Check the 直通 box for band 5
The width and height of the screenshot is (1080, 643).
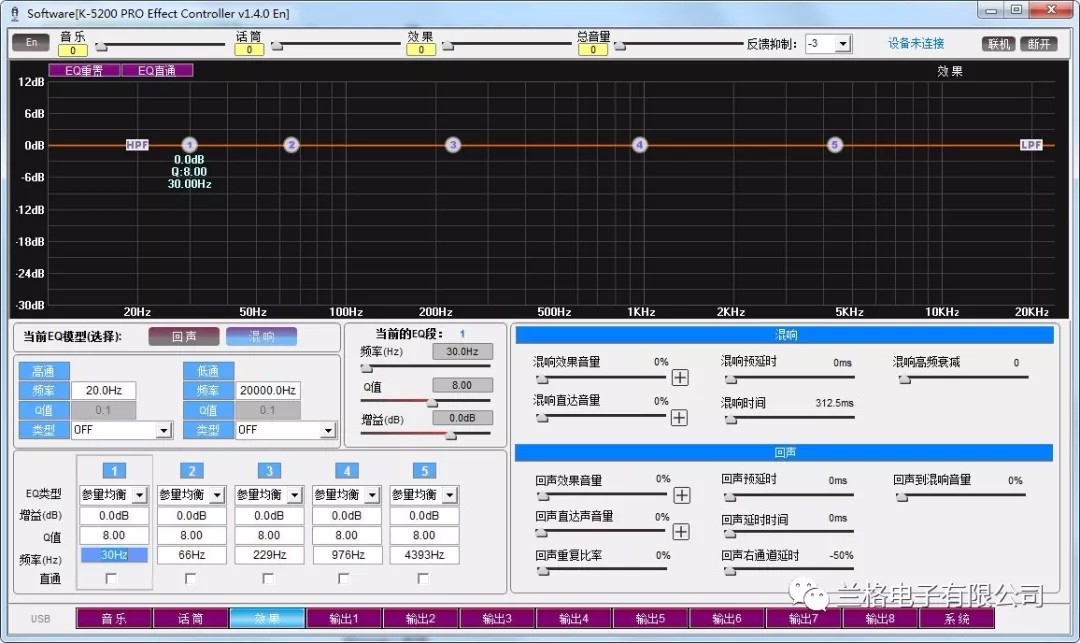tap(423, 579)
